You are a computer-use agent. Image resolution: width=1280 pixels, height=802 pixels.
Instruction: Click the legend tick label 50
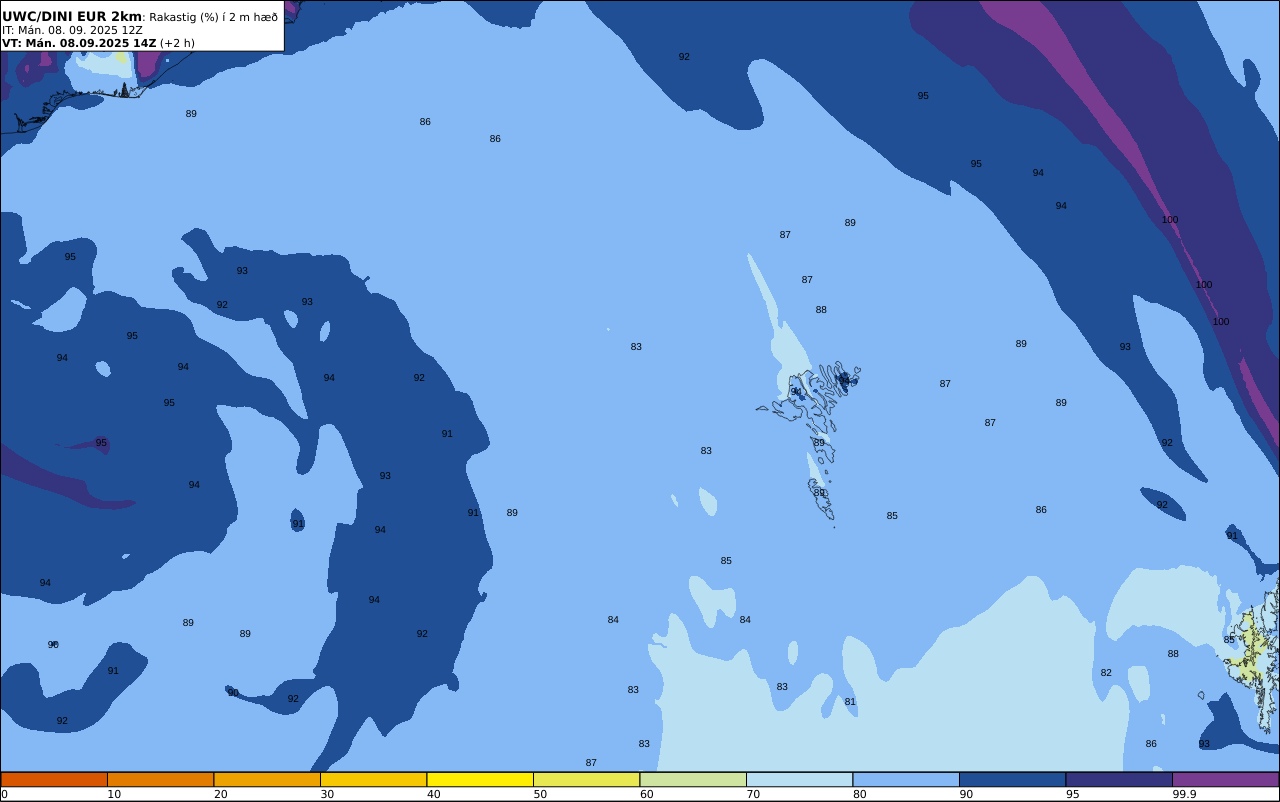pos(540,794)
